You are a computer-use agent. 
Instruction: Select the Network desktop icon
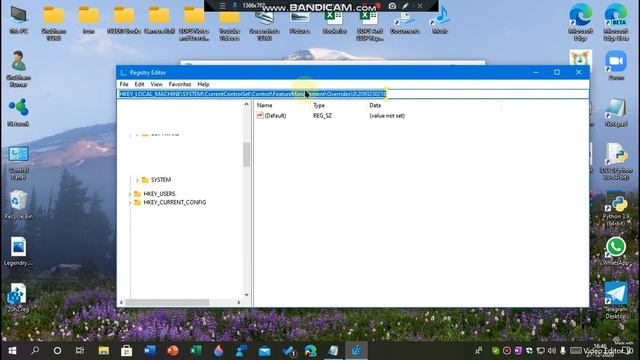coord(18,112)
